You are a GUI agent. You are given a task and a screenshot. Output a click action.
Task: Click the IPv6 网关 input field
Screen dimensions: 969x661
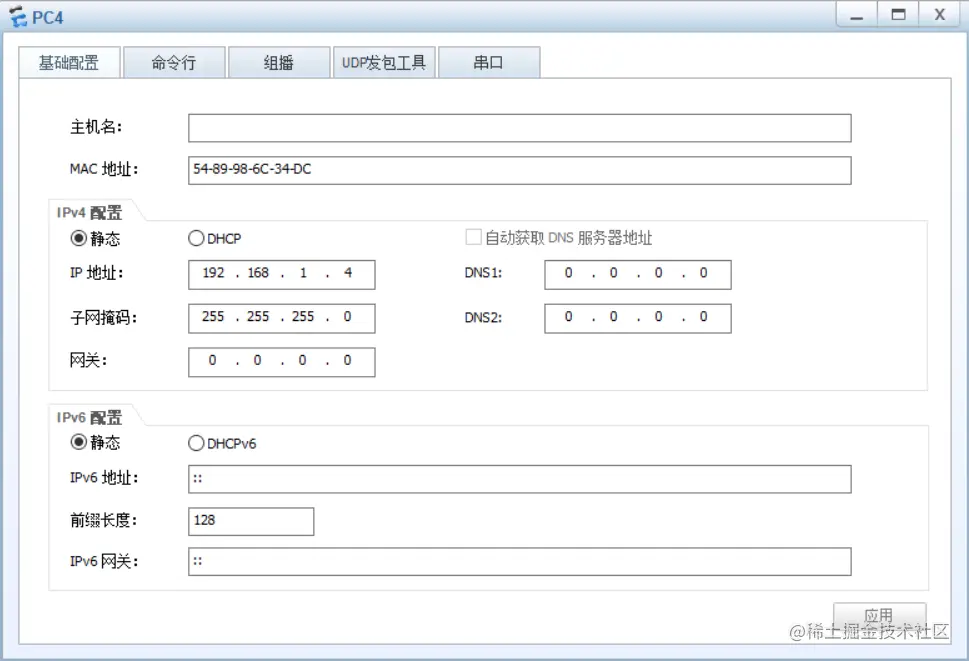pos(520,562)
